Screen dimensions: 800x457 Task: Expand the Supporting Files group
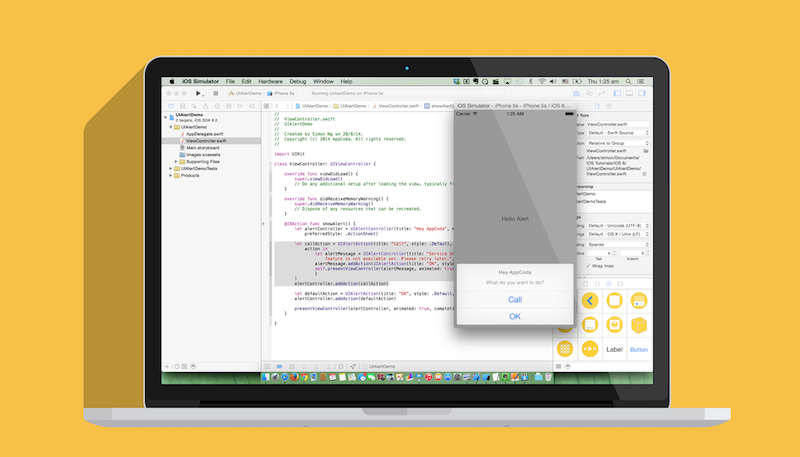(174, 161)
